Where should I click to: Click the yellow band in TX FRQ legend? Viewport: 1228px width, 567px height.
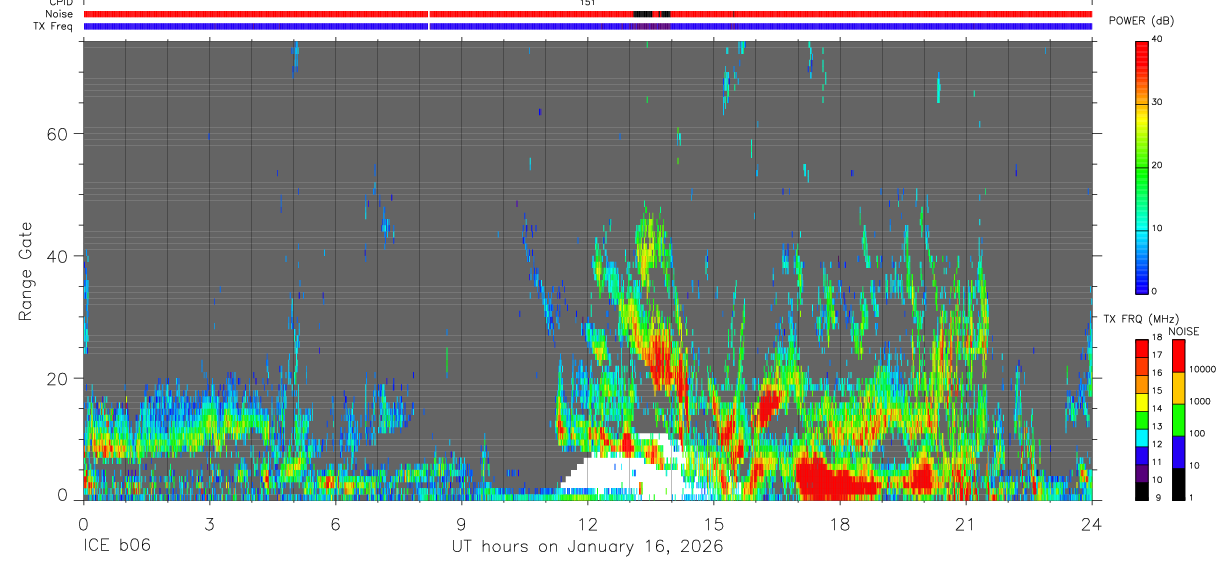coord(1142,402)
